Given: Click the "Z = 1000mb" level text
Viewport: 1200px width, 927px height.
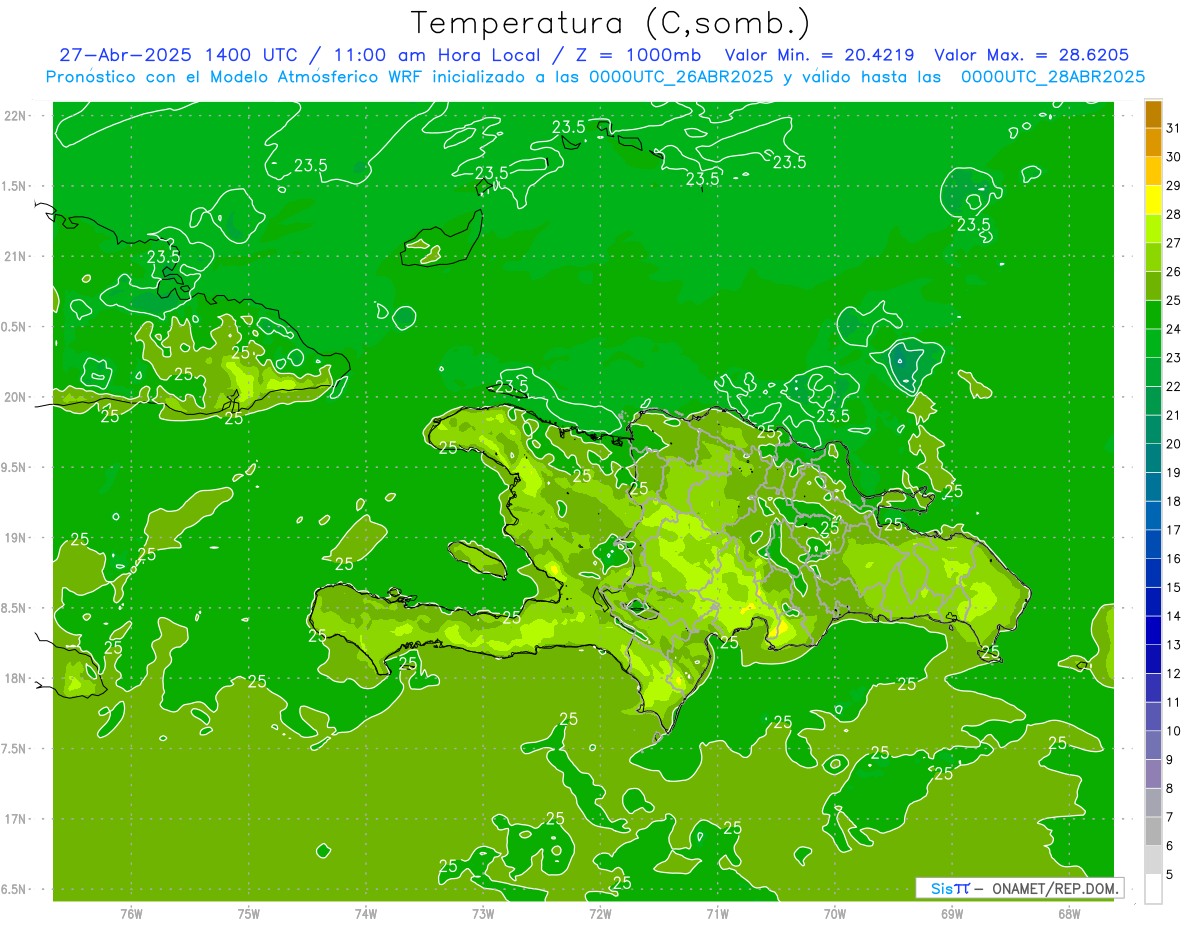Looking at the screenshot, I should (640, 55).
